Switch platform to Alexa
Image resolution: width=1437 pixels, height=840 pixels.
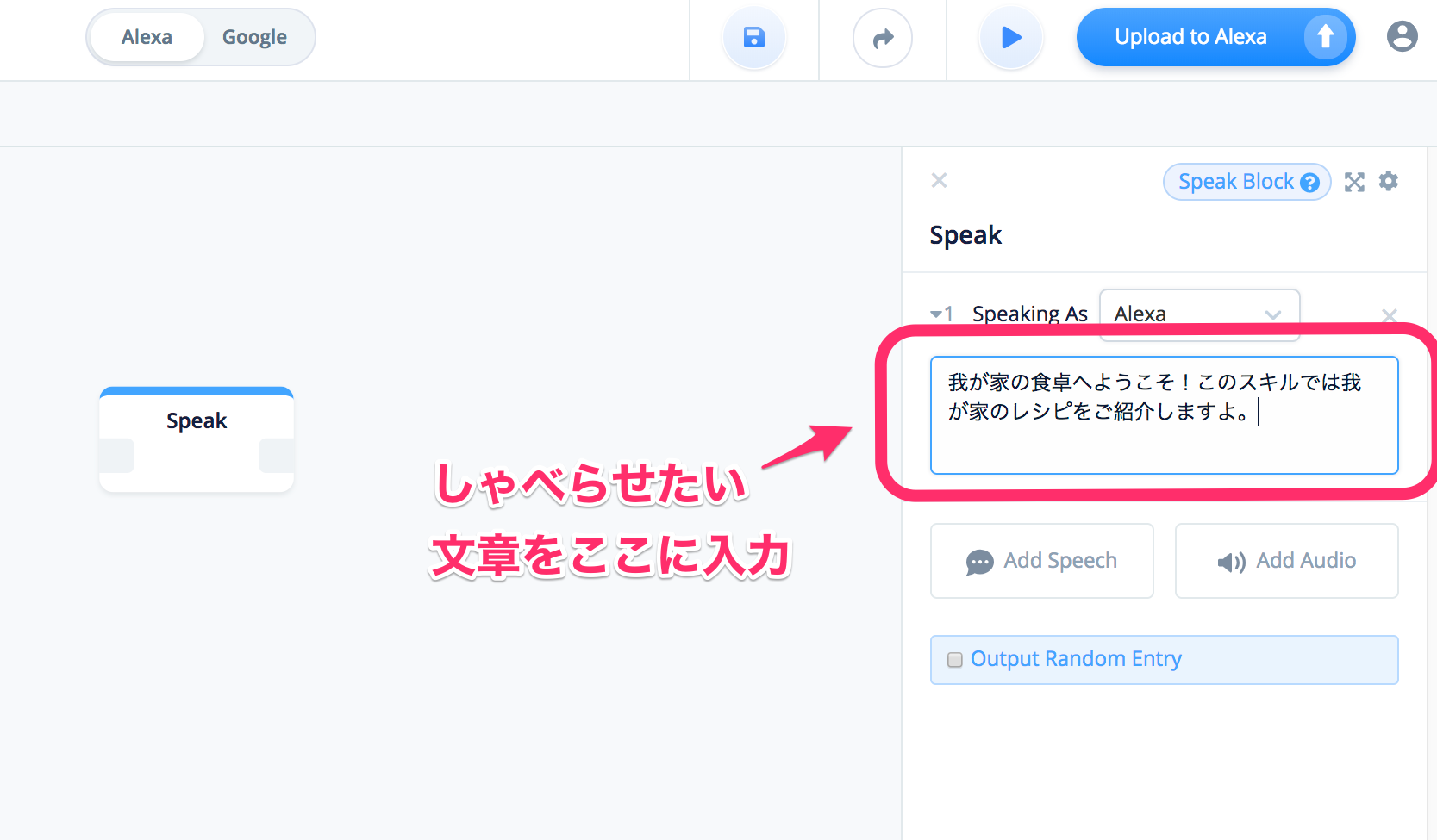coord(147,37)
